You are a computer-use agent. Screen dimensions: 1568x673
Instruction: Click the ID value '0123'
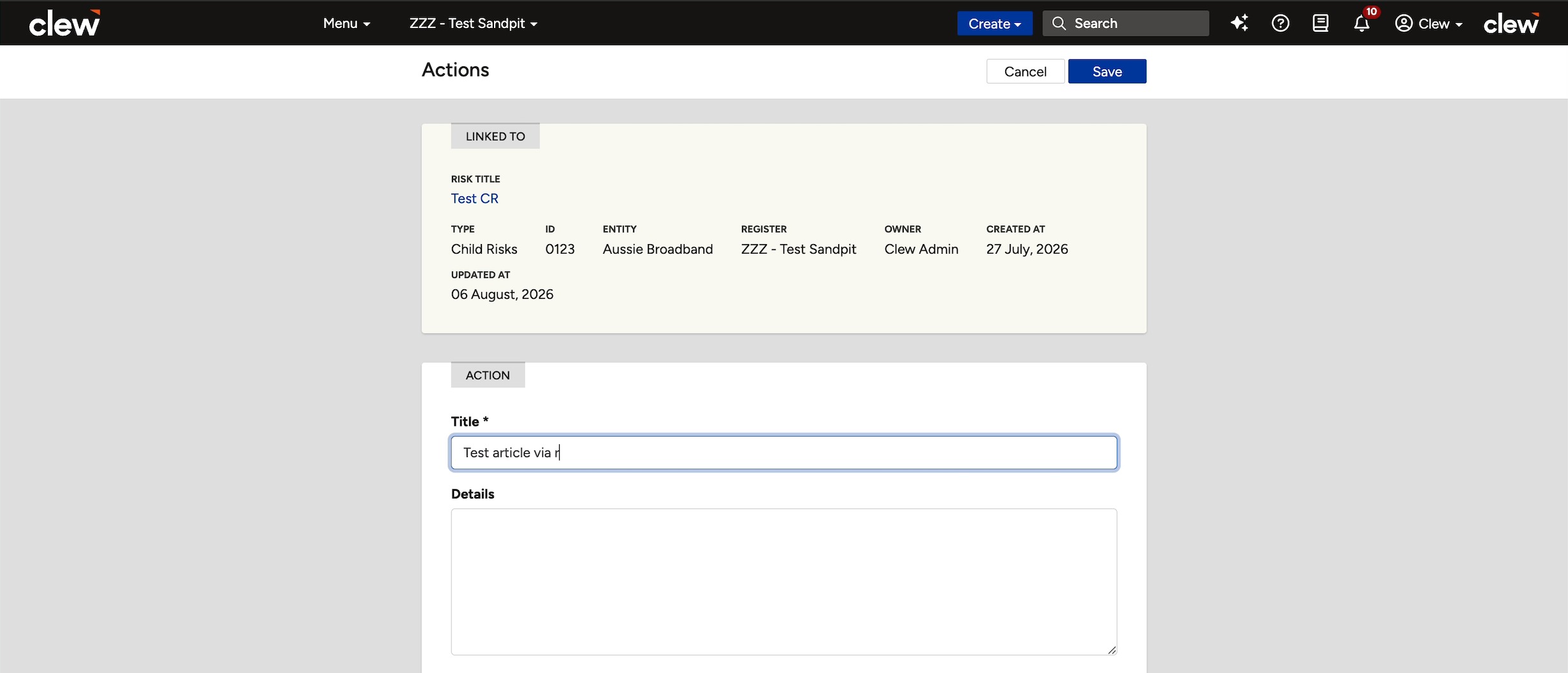[560, 249]
